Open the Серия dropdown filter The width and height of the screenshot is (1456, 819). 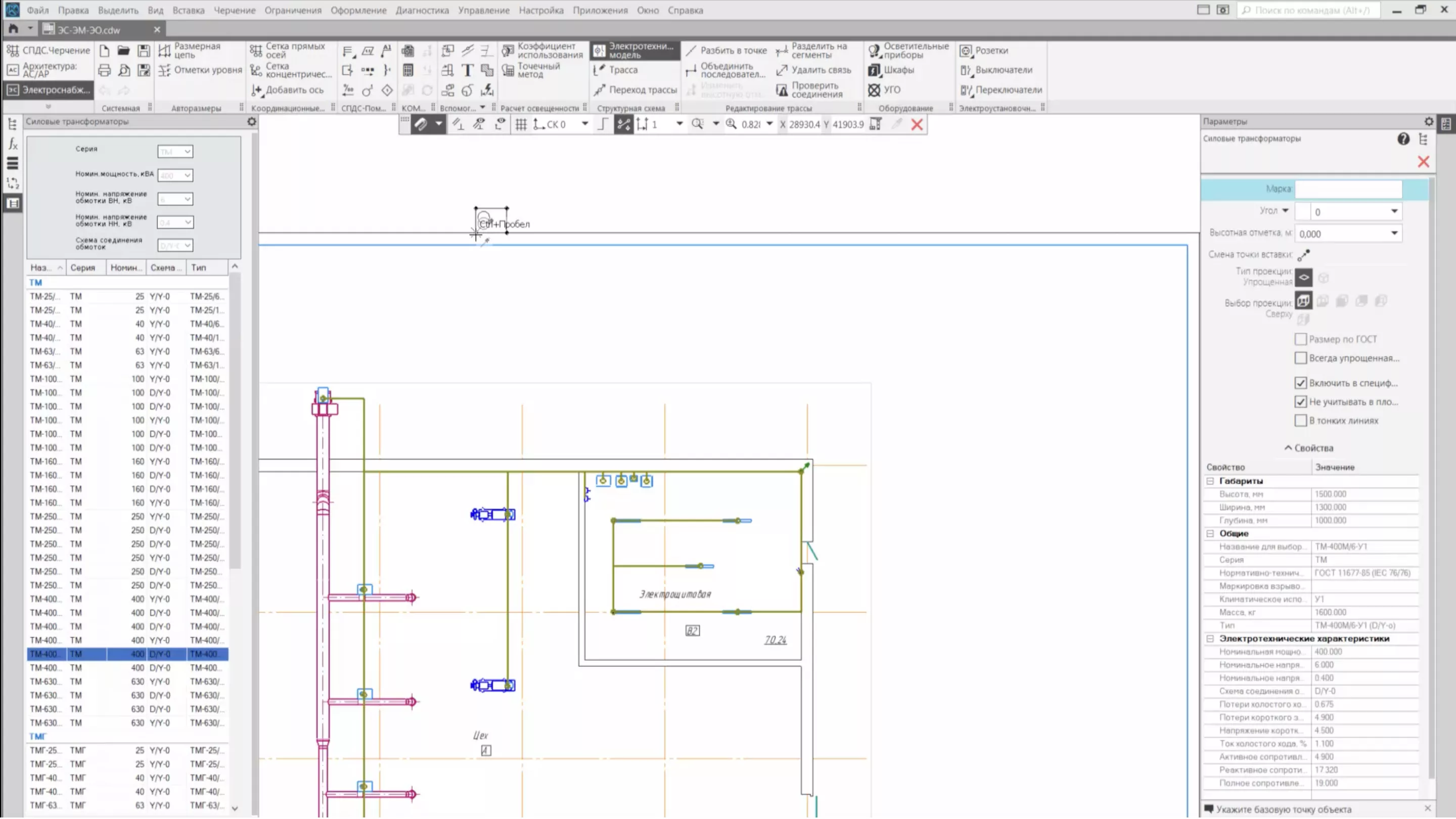point(175,152)
